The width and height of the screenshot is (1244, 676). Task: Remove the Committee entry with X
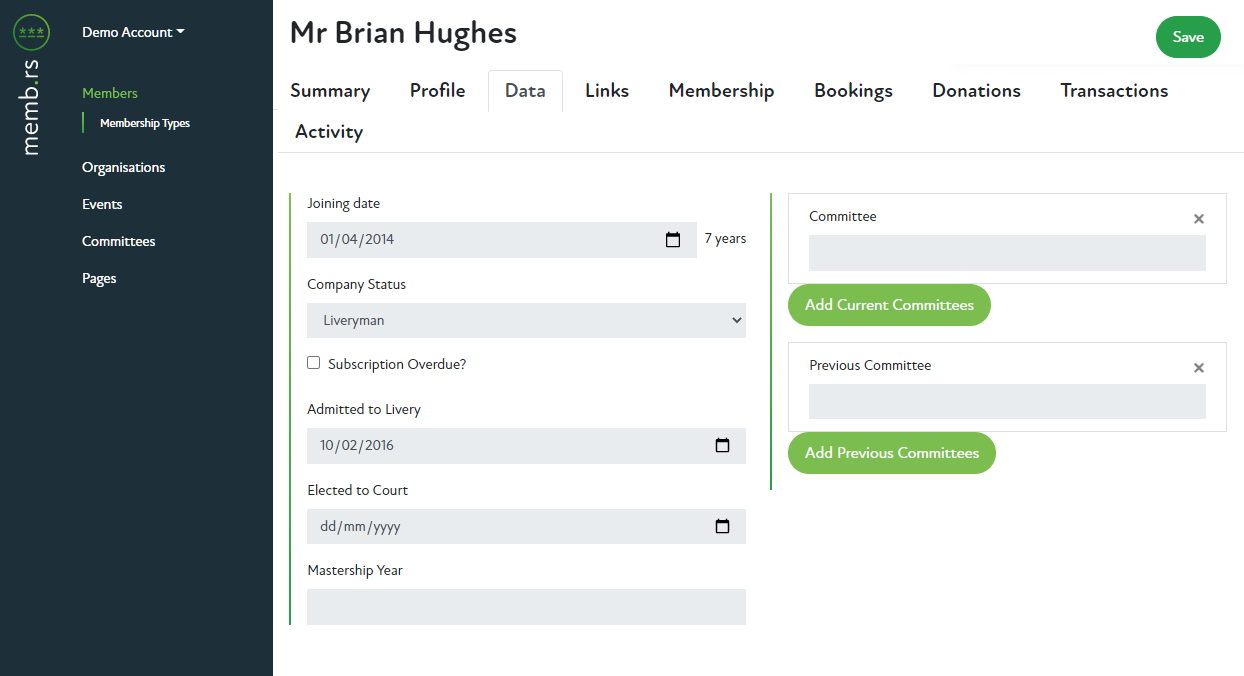(1198, 219)
